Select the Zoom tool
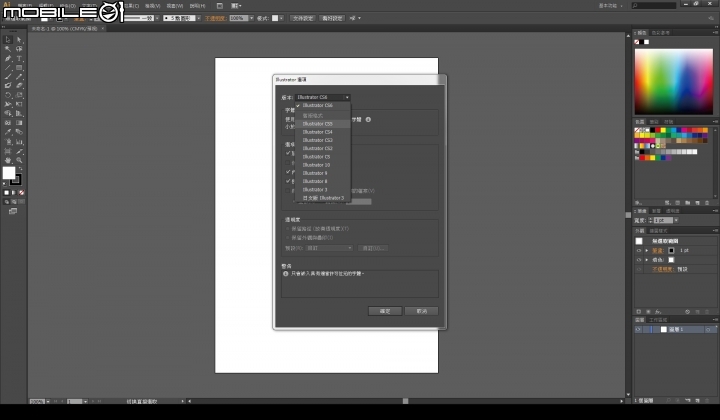This screenshot has height=420, width=720. pos(19,160)
